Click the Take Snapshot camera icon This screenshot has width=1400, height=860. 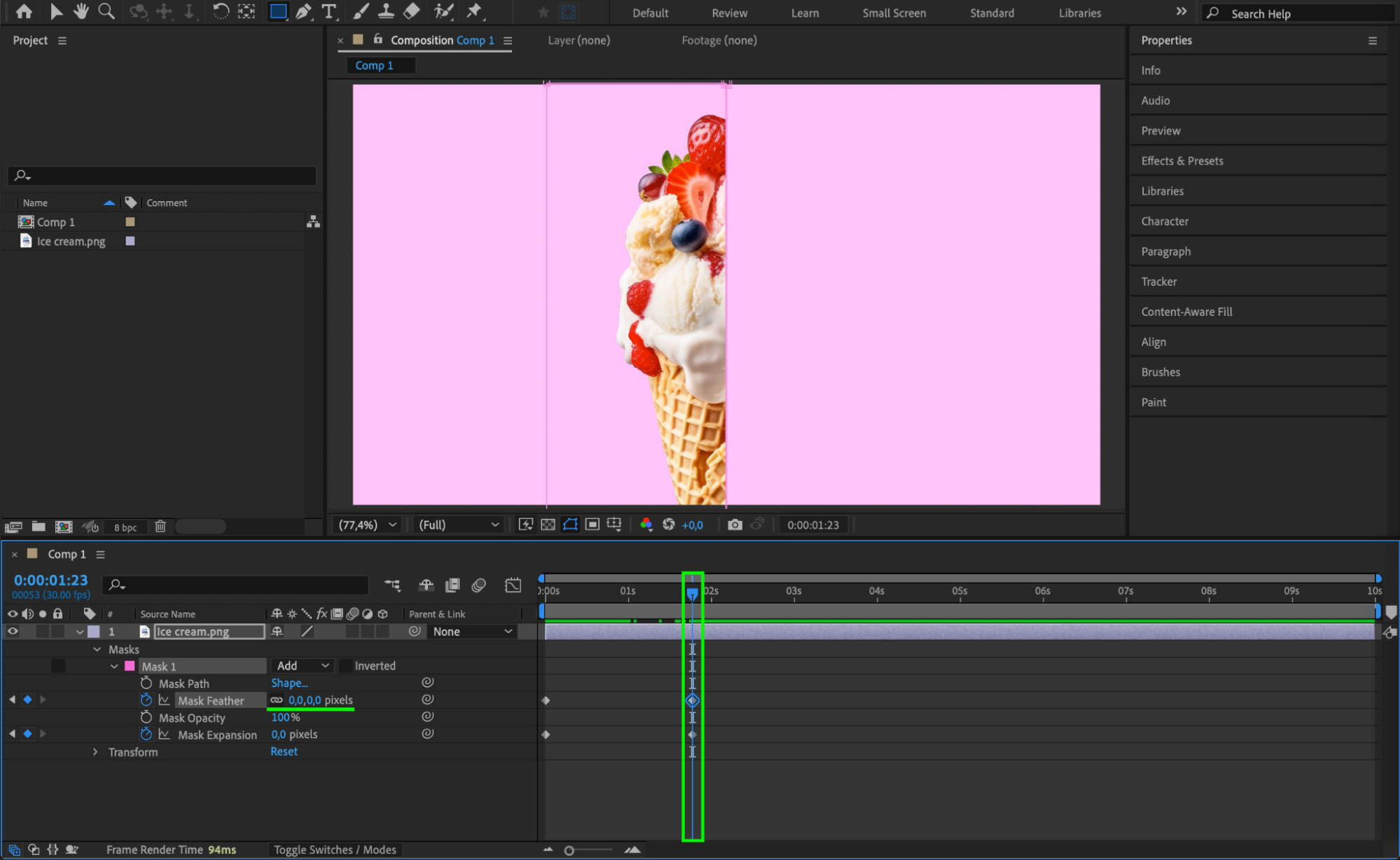click(735, 525)
